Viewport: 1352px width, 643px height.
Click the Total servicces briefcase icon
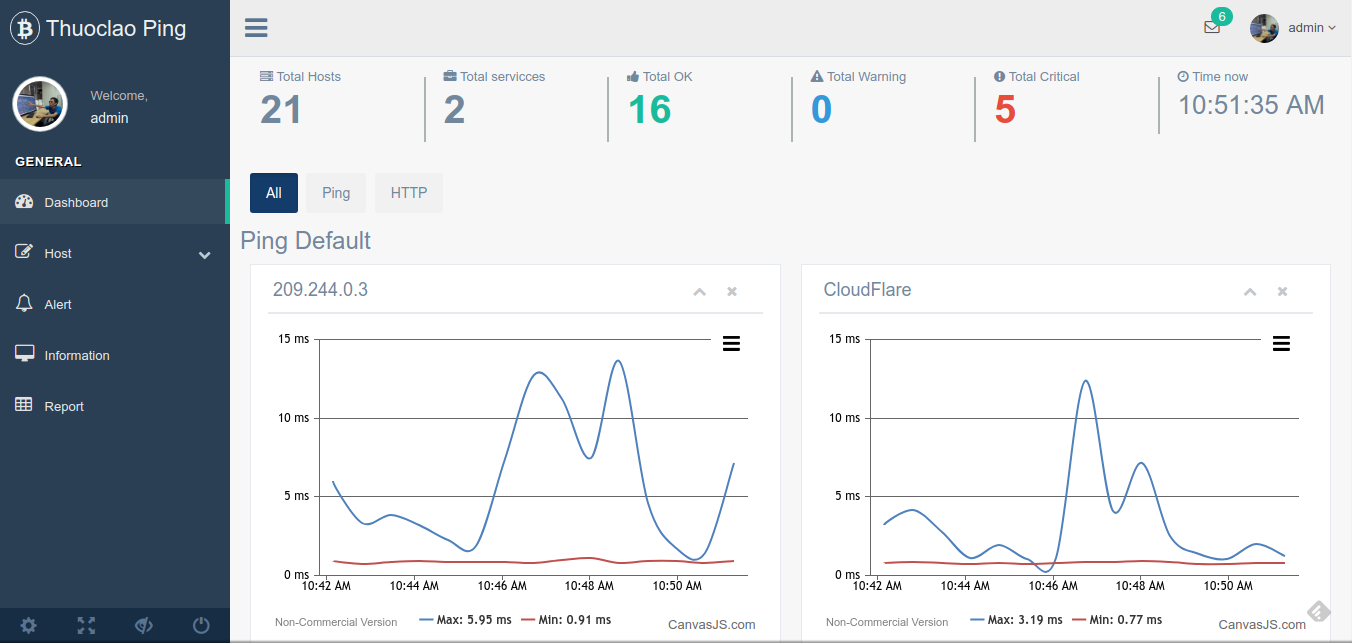pyautogui.click(x=450, y=76)
